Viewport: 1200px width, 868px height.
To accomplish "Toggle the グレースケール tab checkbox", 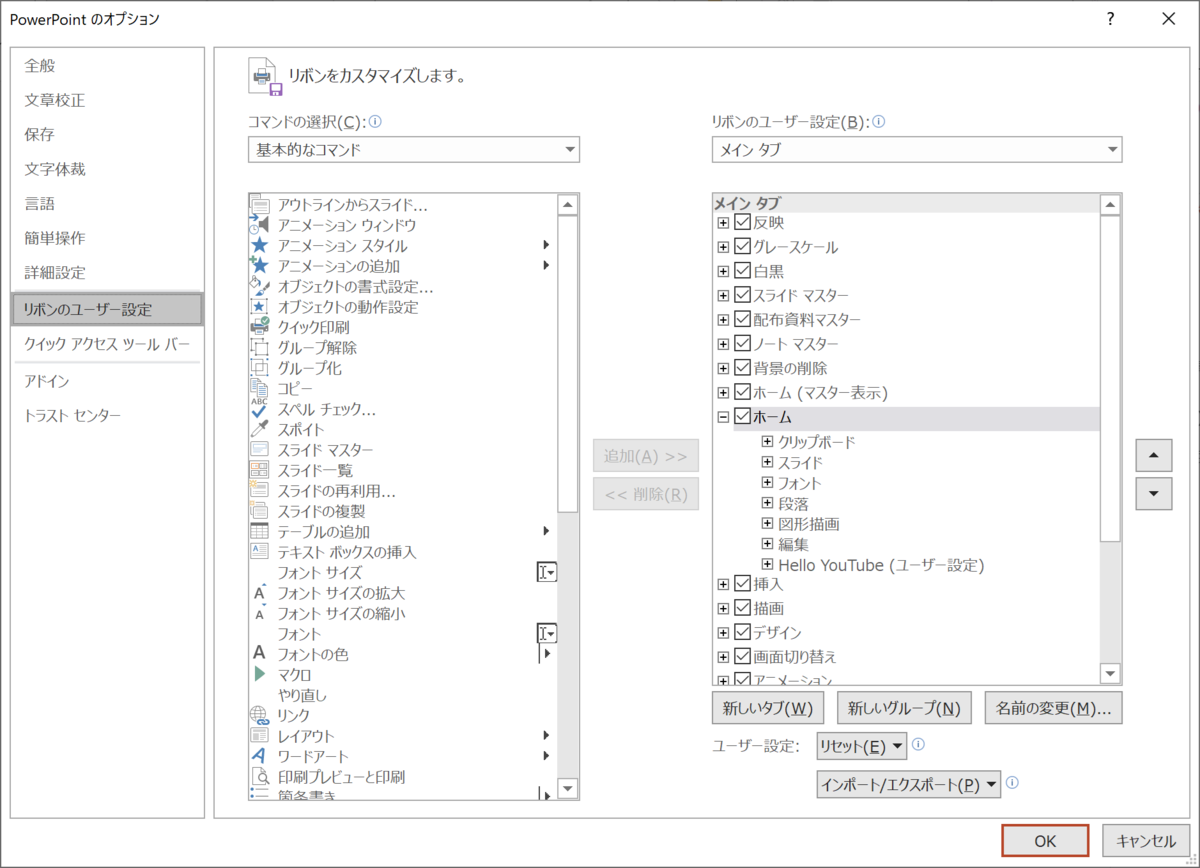I will click(x=741, y=246).
